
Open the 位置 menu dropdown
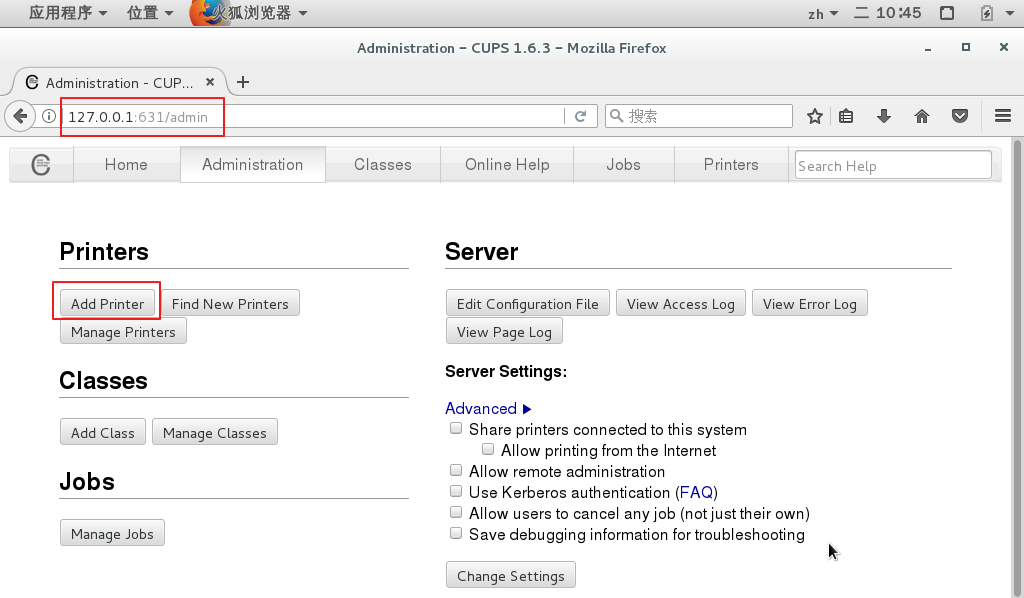pyautogui.click(x=150, y=13)
